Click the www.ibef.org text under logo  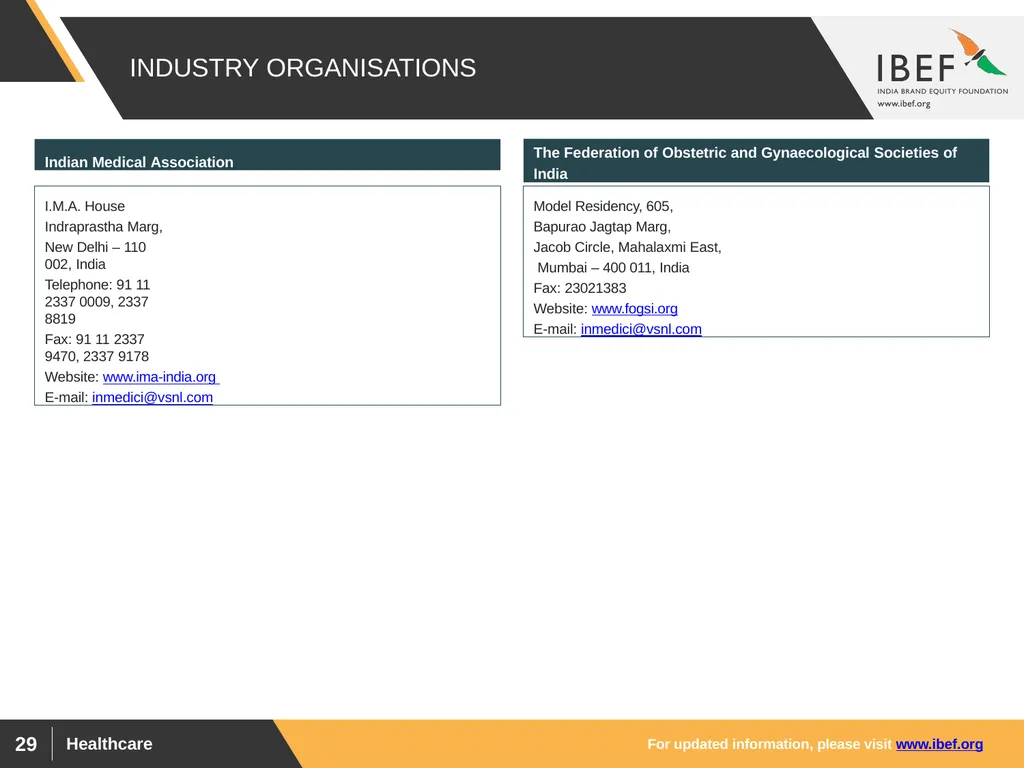(x=903, y=103)
